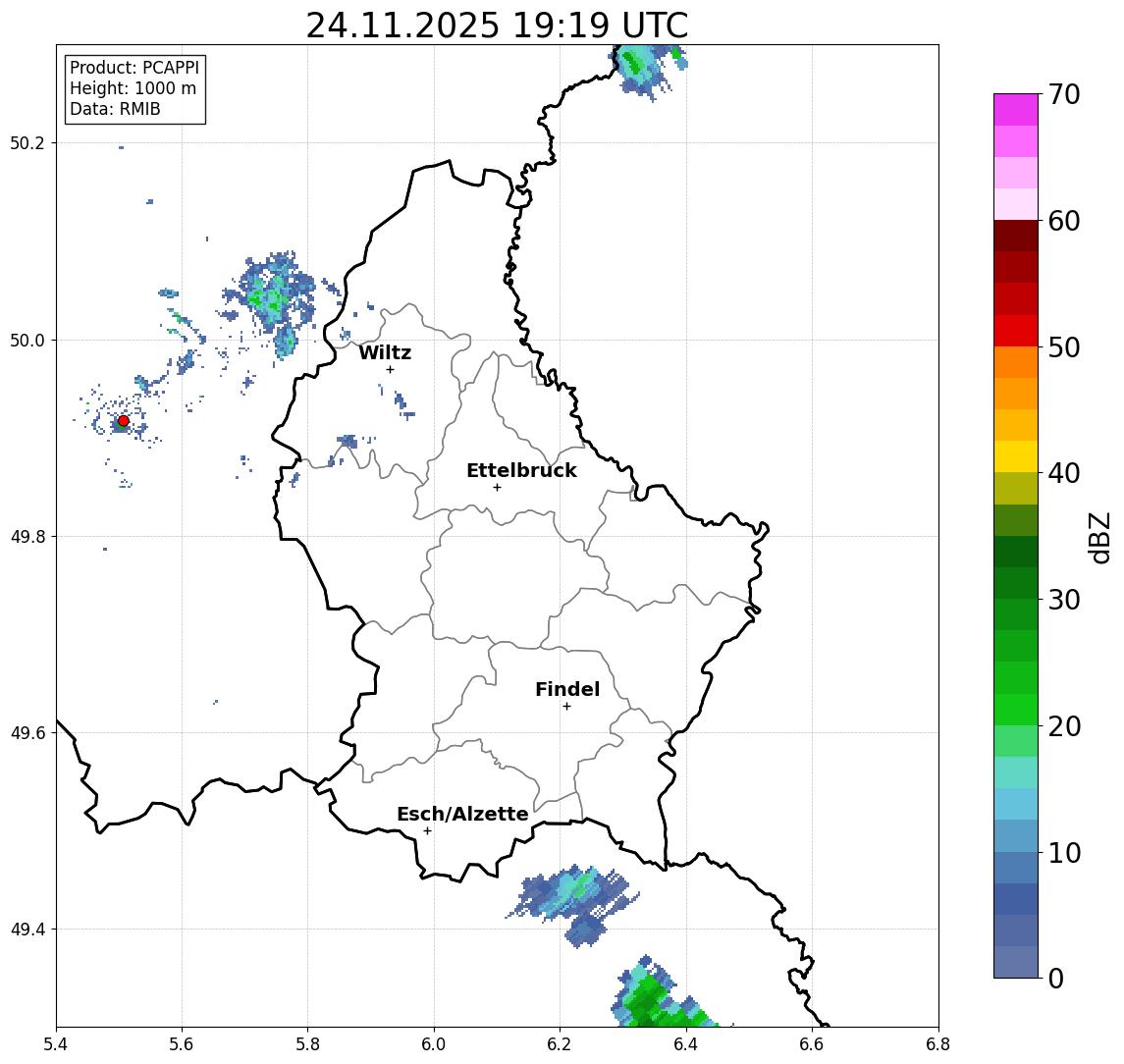Viewport: 1124px width, 1064px height.
Task: Click the slate-blue bottom swatch at 0 dBZ
Action: point(1016,962)
